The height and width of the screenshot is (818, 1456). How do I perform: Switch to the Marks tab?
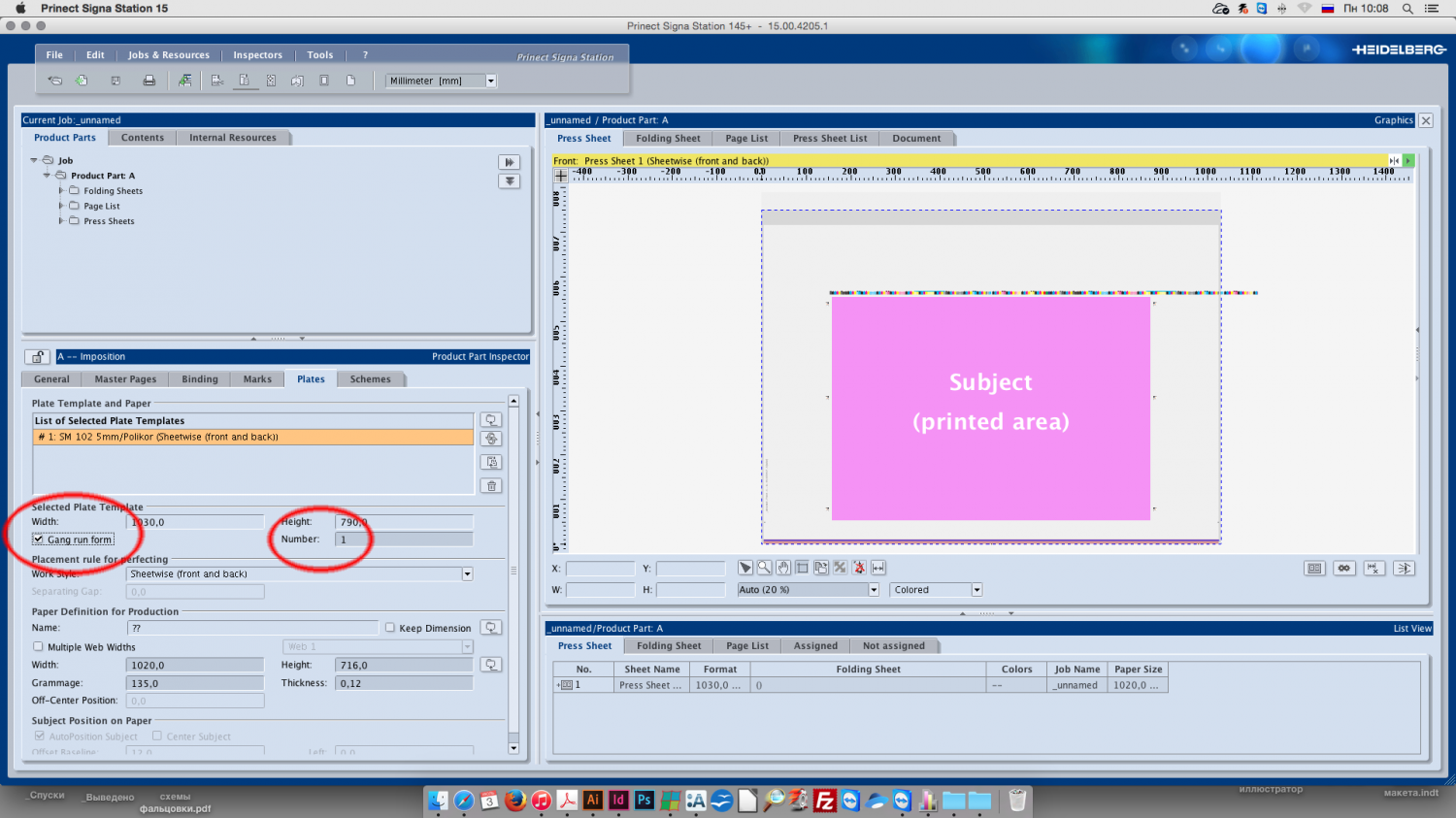click(257, 379)
